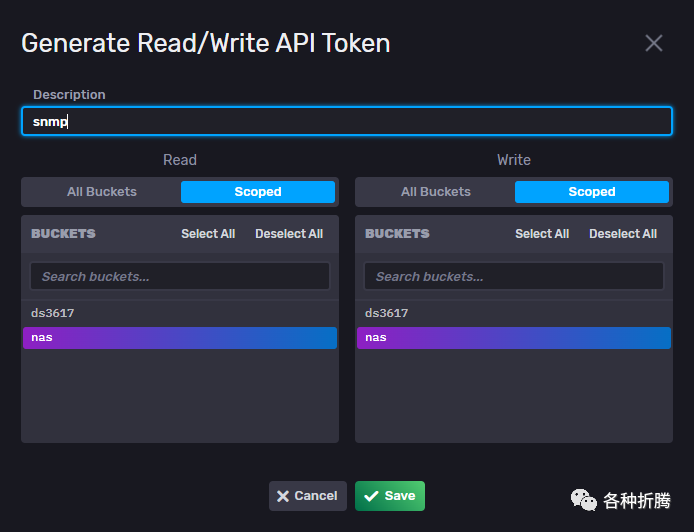The height and width of the screenshot is (532, 694).
Task: Click Deselect All in Write buckets
Action: coord(623,234)
